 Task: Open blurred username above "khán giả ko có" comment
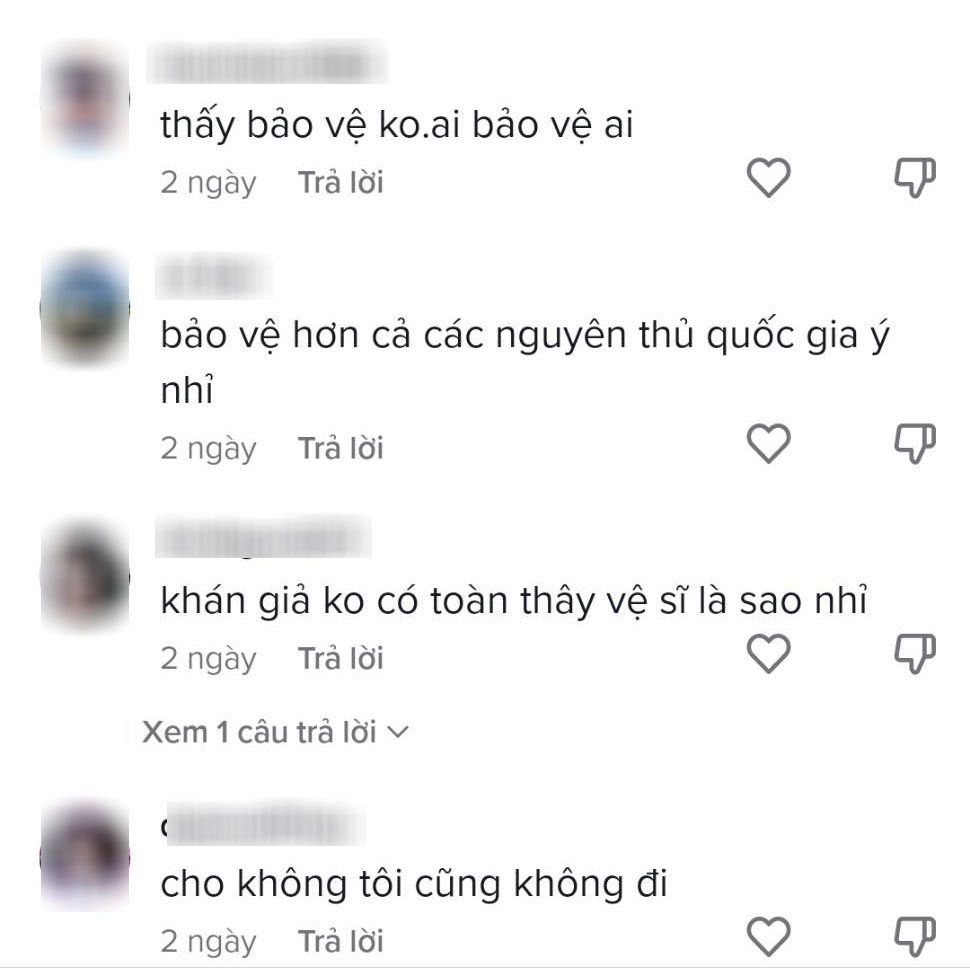tap(263, 536)
